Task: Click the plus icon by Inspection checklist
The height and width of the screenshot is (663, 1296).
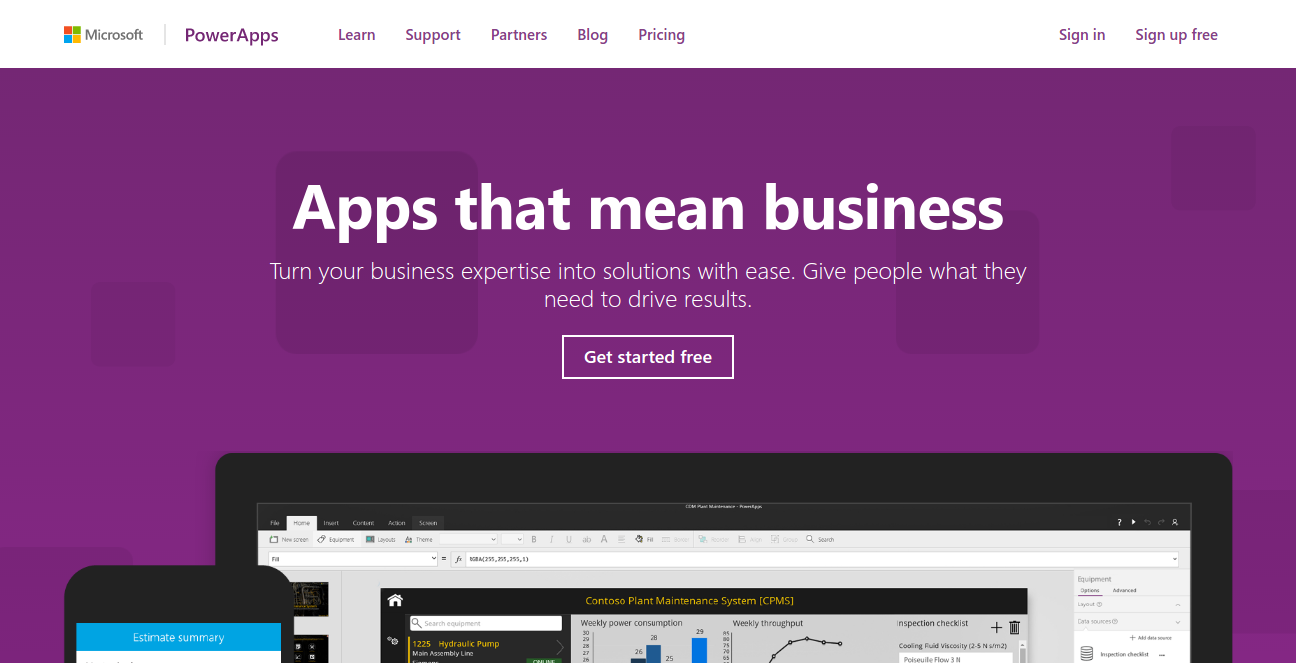Action: coord(996,627)
